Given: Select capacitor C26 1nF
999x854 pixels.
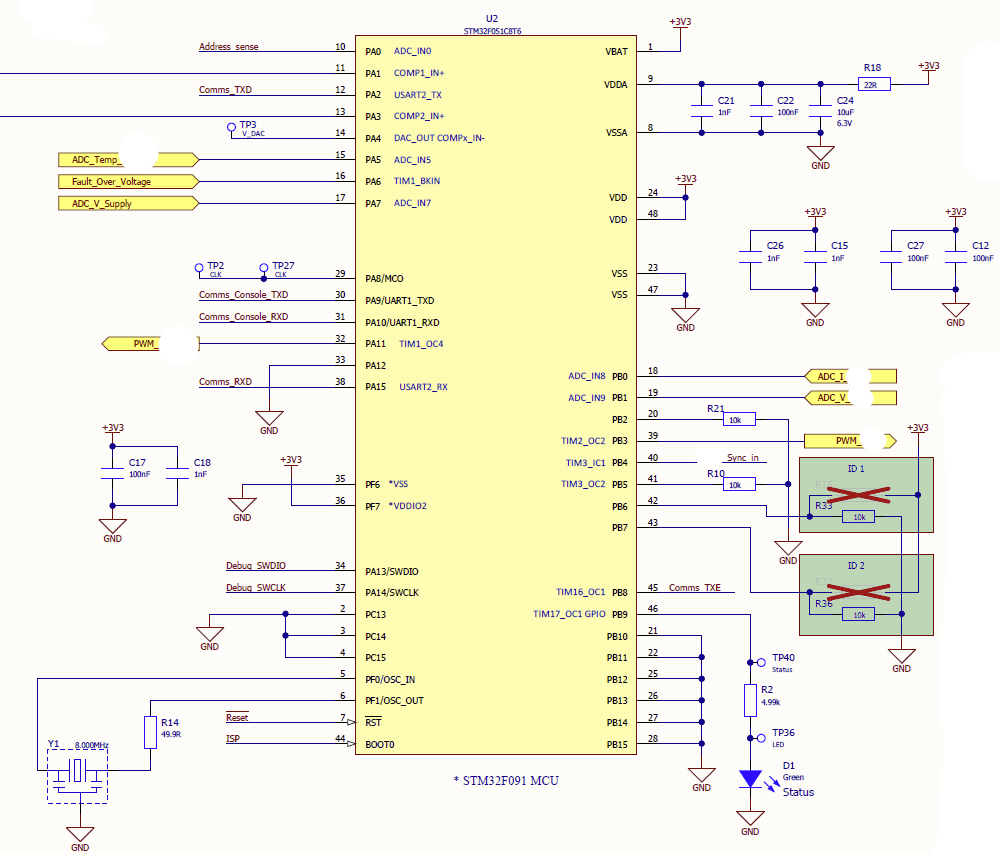Looking at the screenshot, I should pyautogui.click(x=751, y=257).
